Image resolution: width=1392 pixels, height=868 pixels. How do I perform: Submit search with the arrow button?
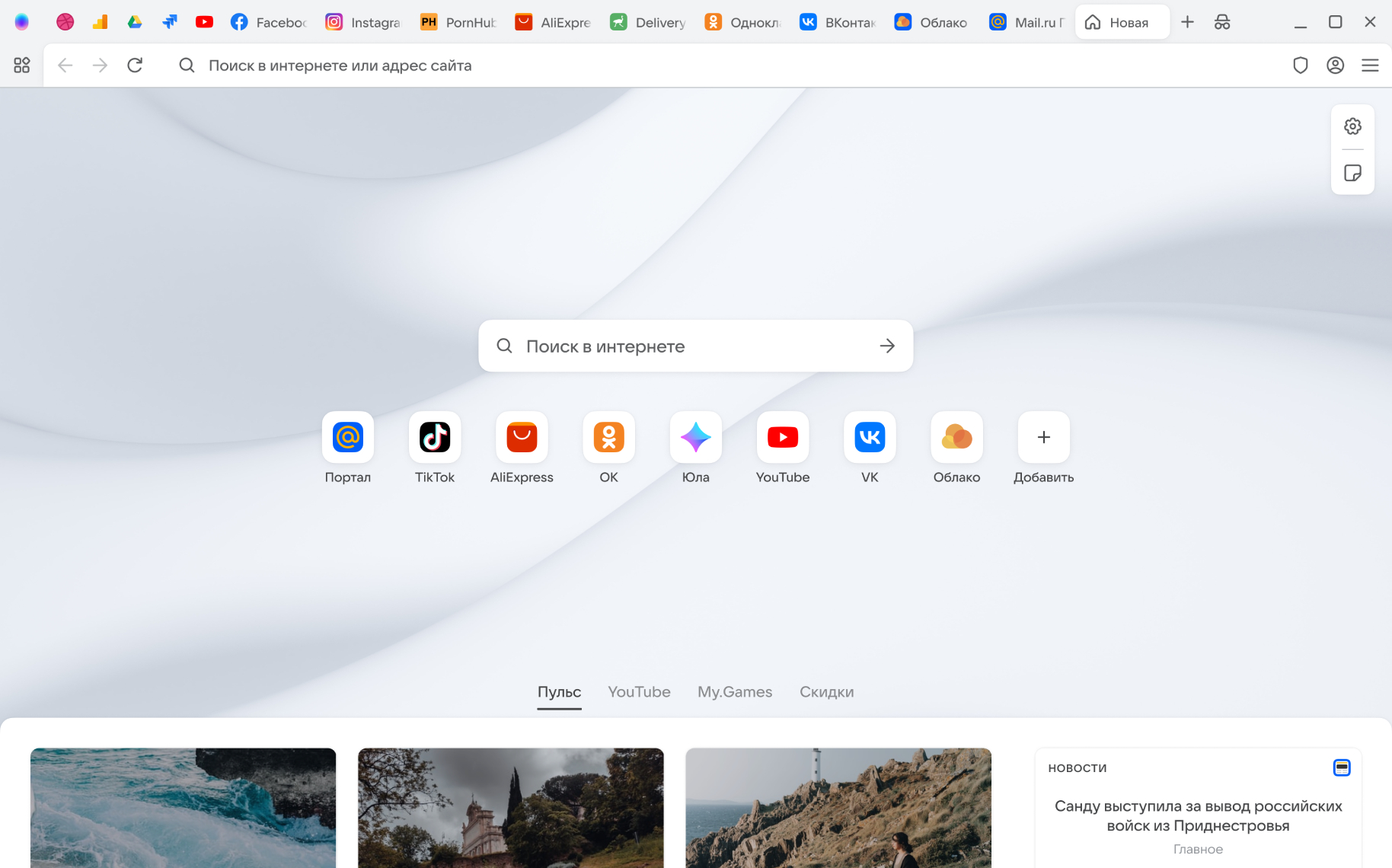point(887,346)
